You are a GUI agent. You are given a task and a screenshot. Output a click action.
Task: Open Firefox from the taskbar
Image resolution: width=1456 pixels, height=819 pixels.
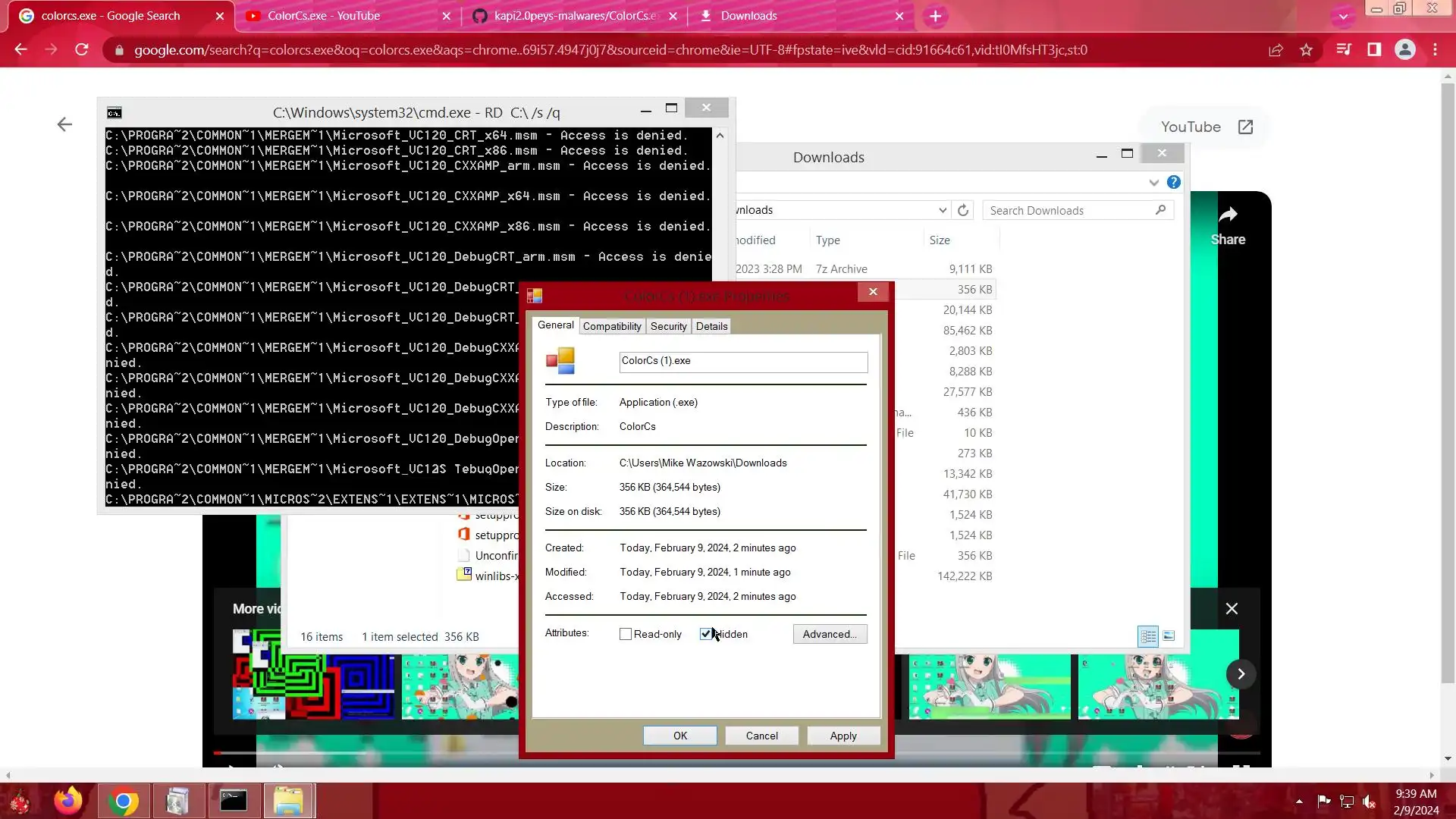click(68, 801)
